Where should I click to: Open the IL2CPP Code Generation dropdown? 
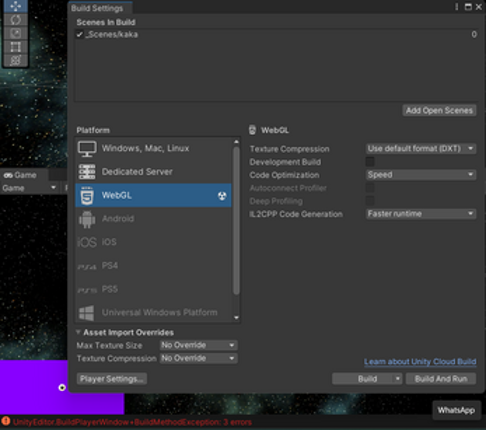[x=421, y=214]
